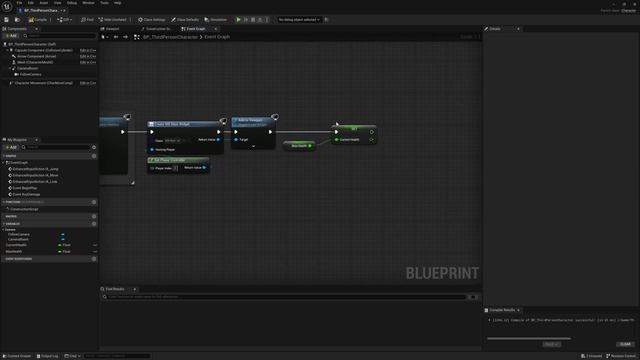The image size is (640, 360).
Task: Select ConstructionScript function
Action: tap(24, 209)
